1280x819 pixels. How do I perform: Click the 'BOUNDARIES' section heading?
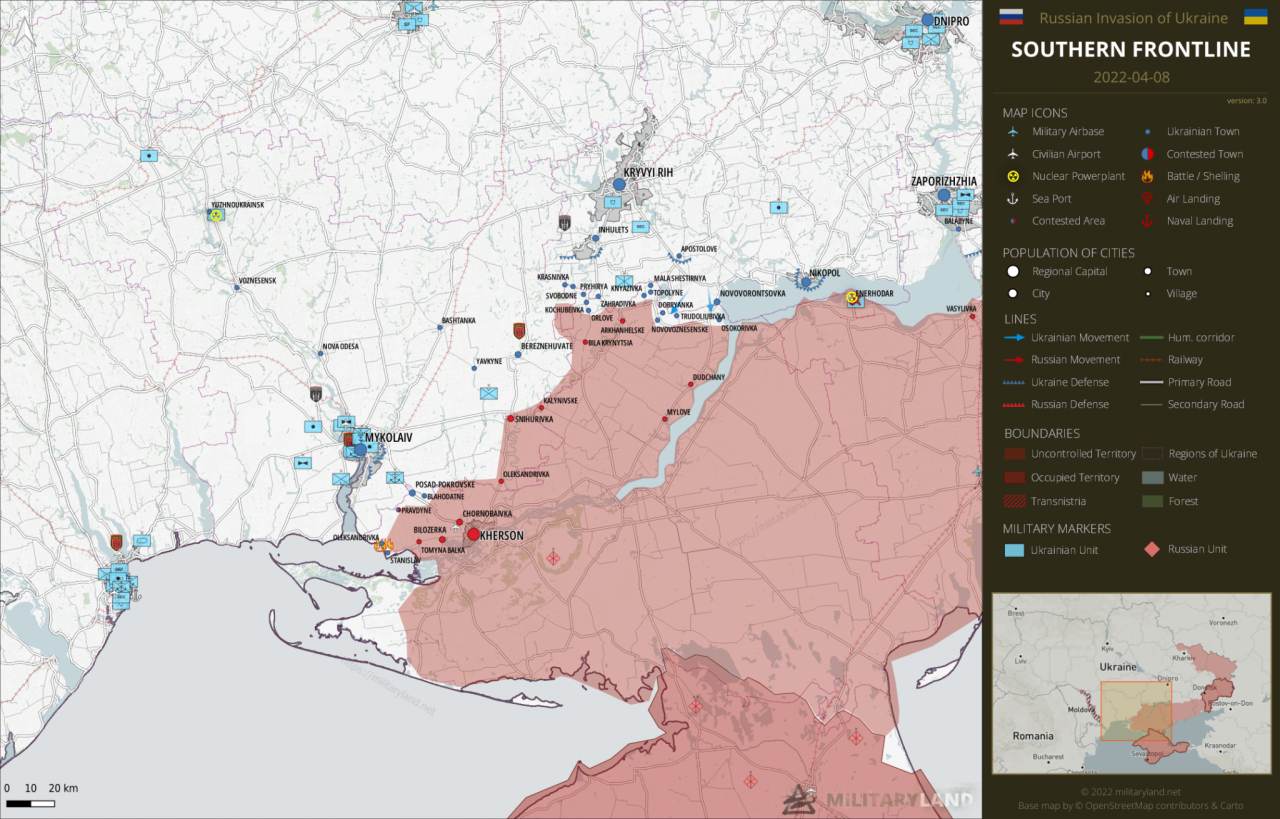(x=1041, y=434)
